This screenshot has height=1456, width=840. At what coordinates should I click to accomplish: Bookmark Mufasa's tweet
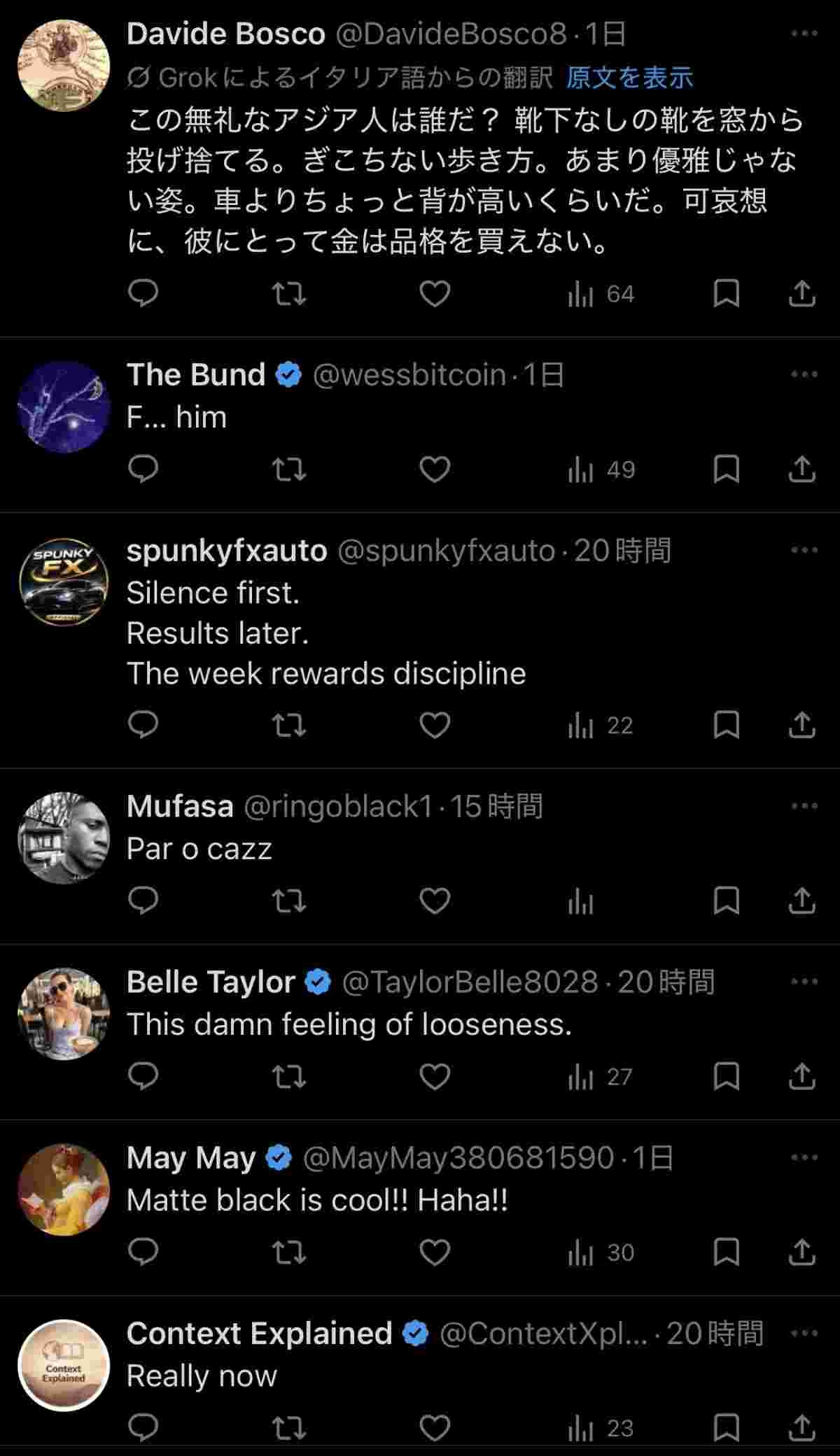coord(726,900)
